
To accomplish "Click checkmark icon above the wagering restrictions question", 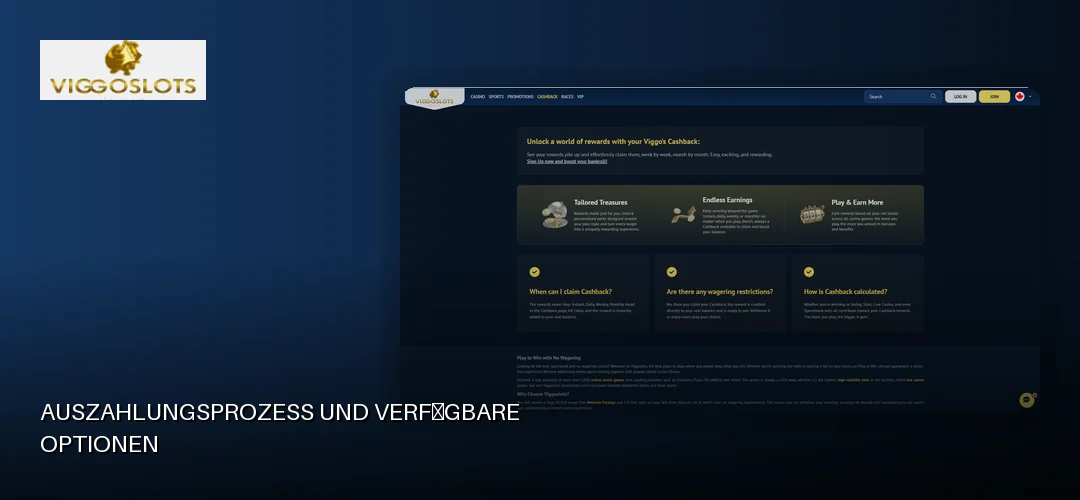I will click(x=672, y=272).
